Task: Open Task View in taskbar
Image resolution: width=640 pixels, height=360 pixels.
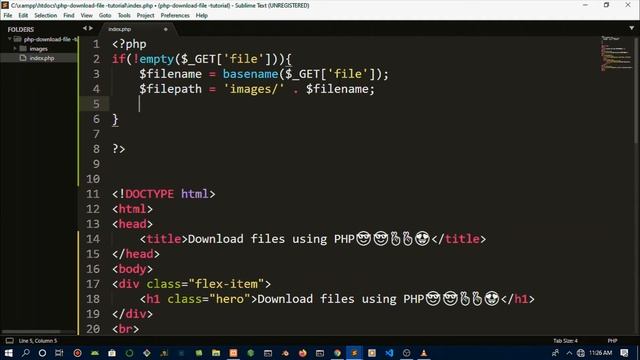Action: (x=59, y=353)
